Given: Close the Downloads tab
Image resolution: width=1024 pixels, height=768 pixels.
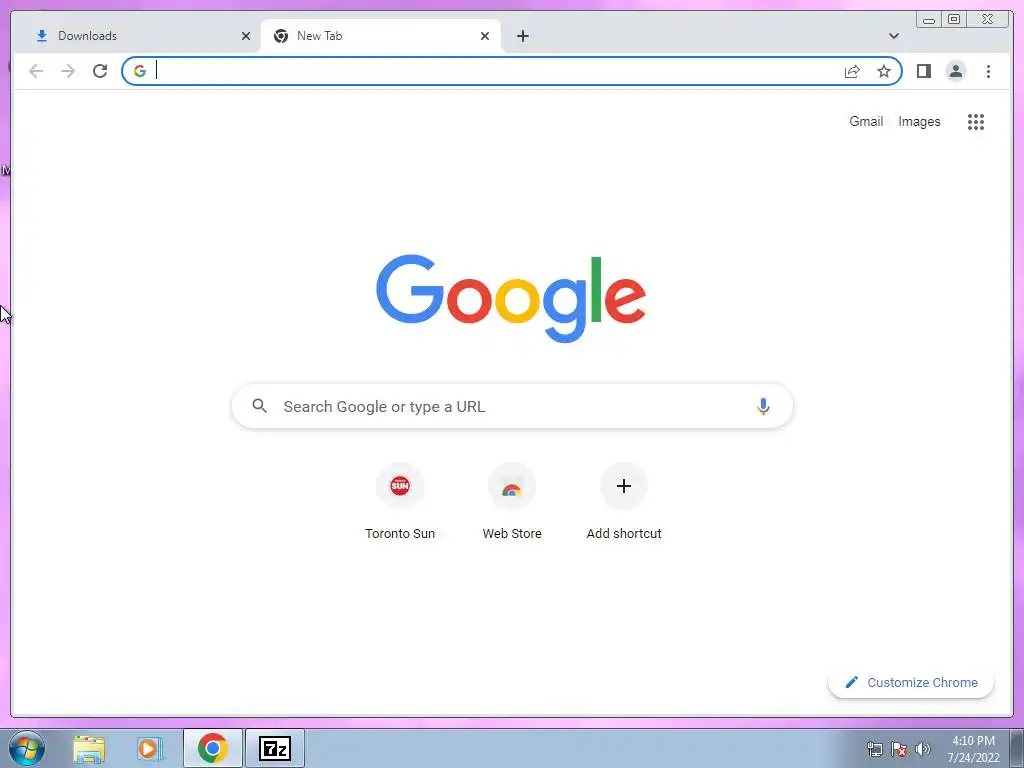Looking at the screenshot, I should pyautogui.click(x=246, y=36).
